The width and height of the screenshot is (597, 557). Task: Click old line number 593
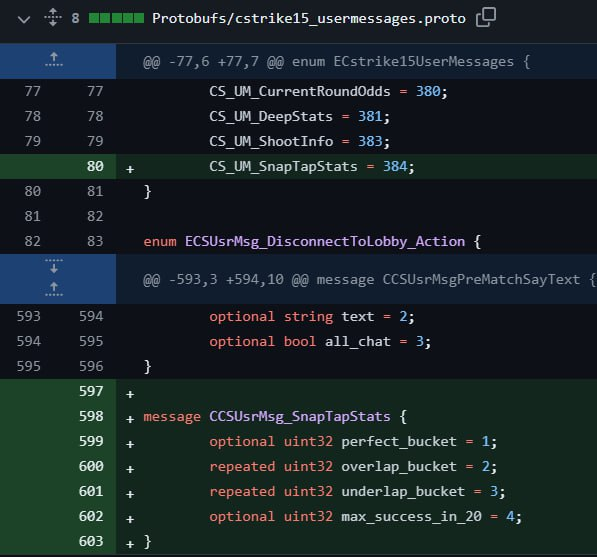pos(29,316)
